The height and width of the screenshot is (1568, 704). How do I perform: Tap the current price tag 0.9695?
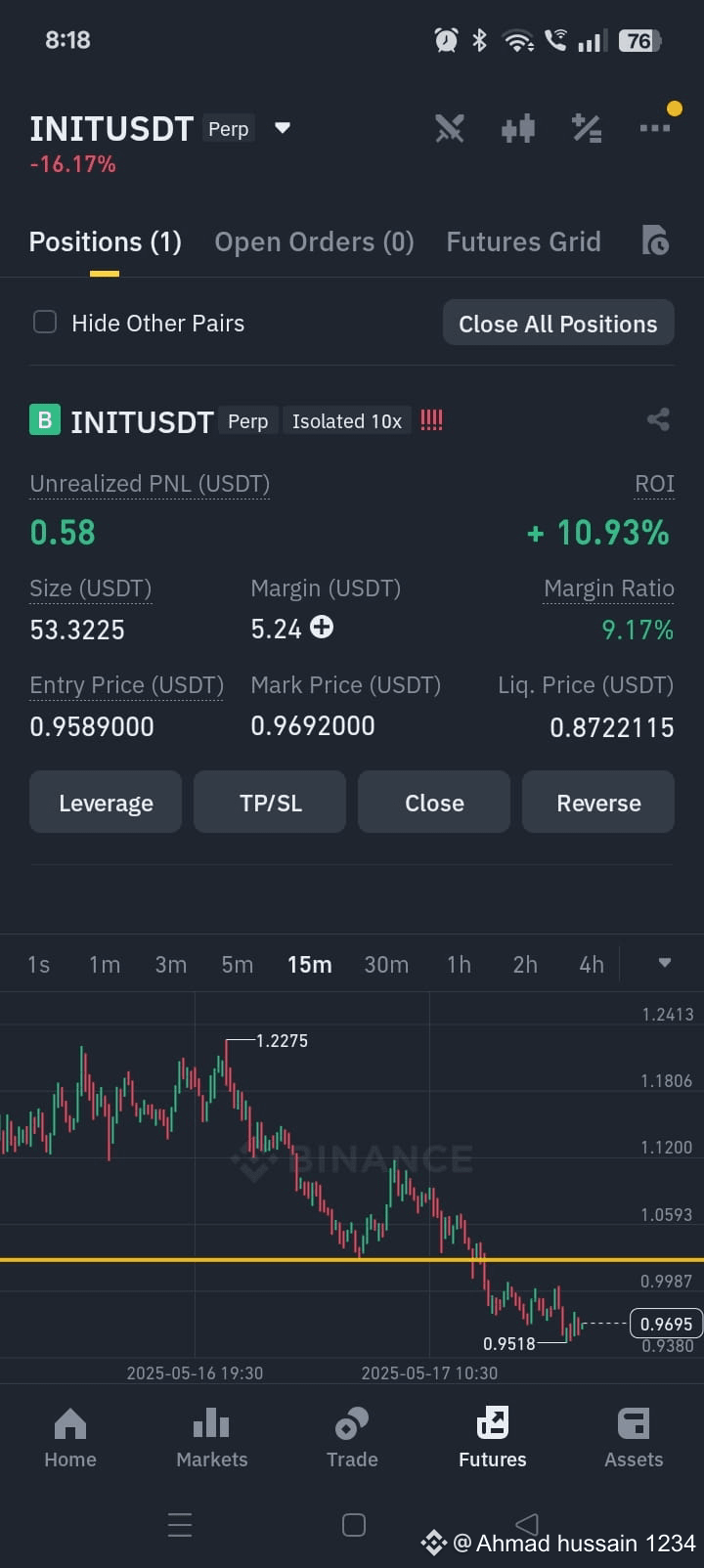click(x=666, y=1324)
